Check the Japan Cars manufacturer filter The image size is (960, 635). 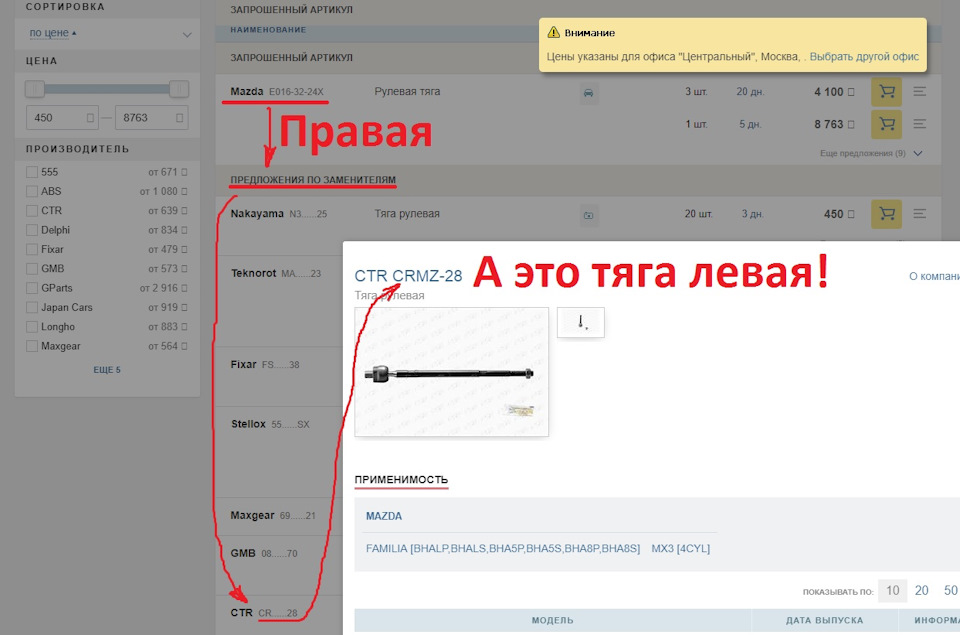[x=32, y=308]
